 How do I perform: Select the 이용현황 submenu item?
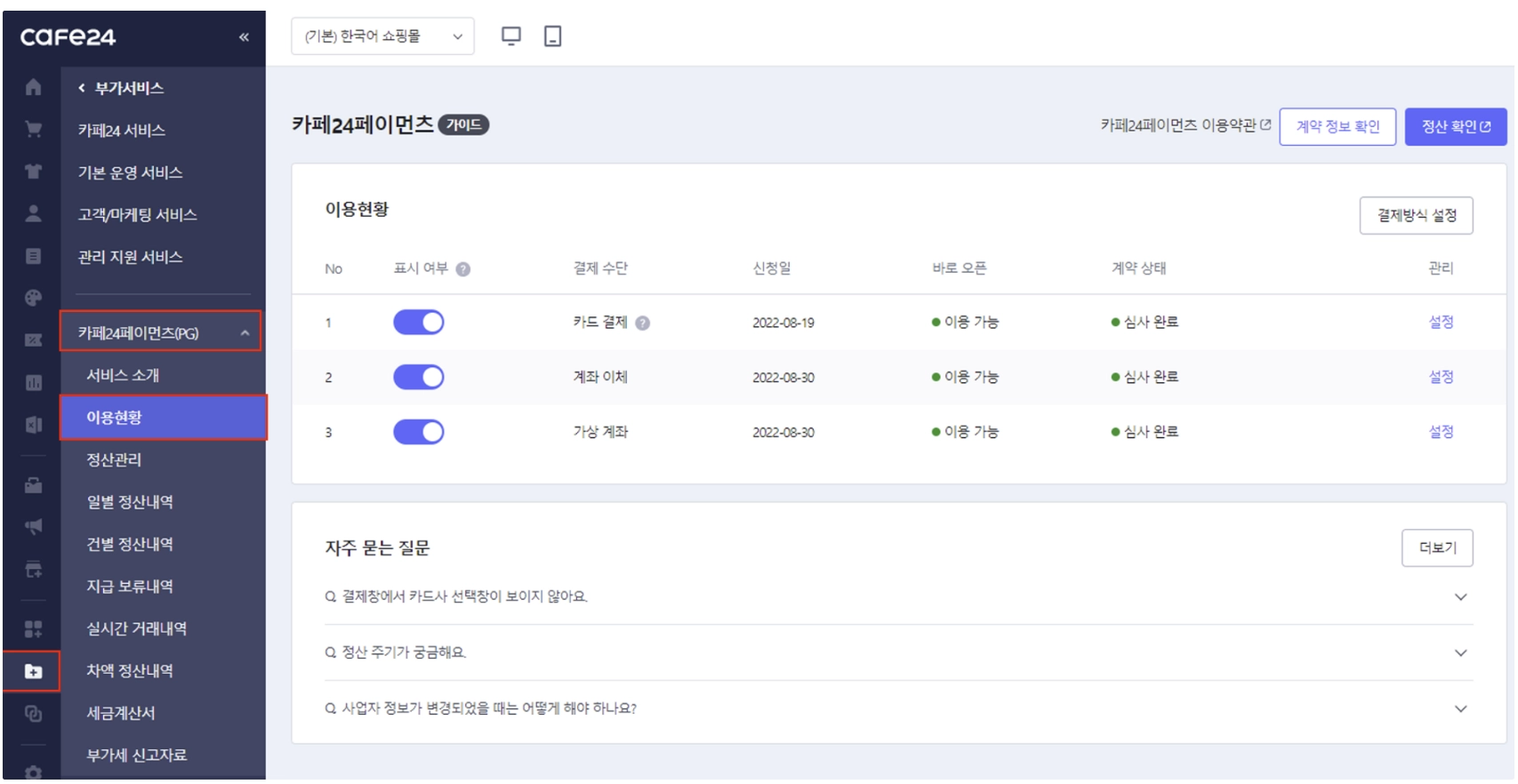coord(164,418)
